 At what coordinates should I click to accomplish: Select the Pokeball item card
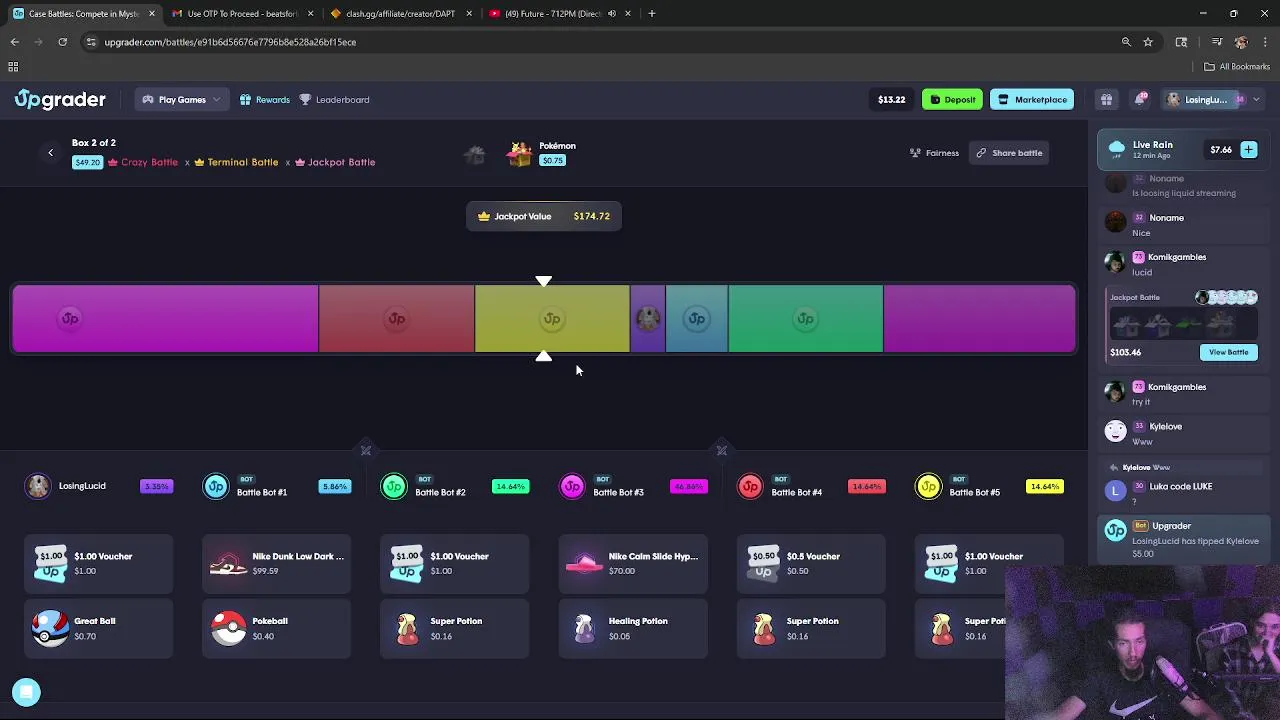(276, 628)
